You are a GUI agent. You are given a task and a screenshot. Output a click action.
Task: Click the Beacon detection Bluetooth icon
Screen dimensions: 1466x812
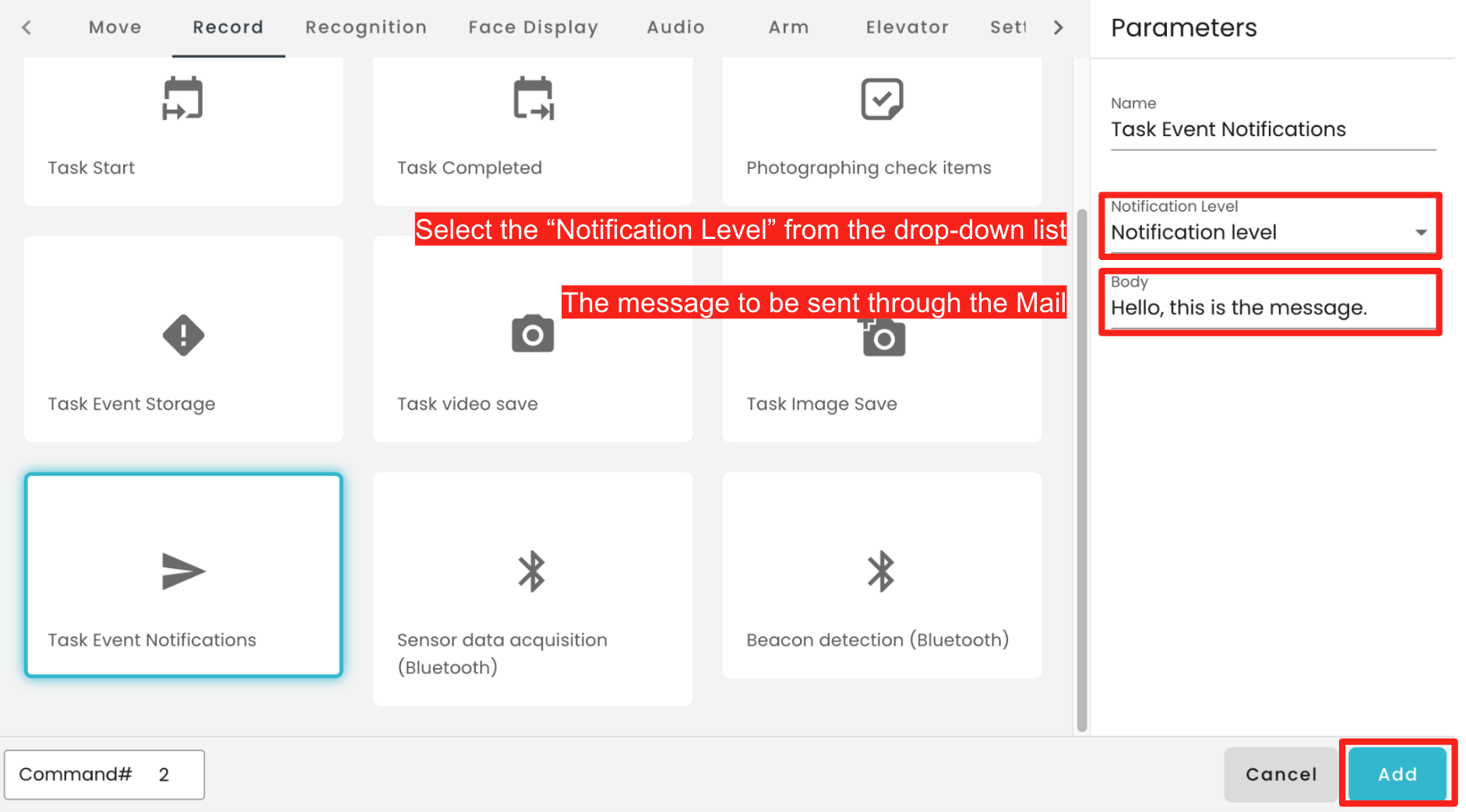pos(881,571)
